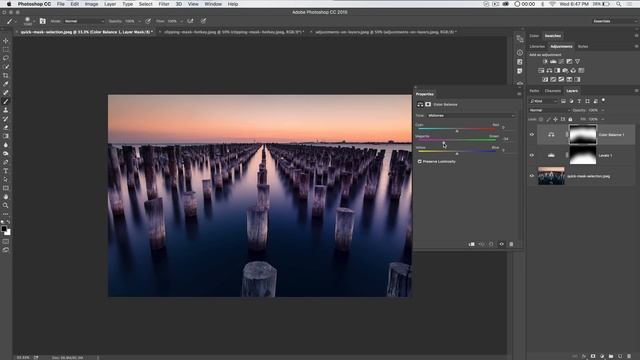Toggle lock all in Layers panel
Viewport: 640px width, 360px height.
[x=570, y=120]
